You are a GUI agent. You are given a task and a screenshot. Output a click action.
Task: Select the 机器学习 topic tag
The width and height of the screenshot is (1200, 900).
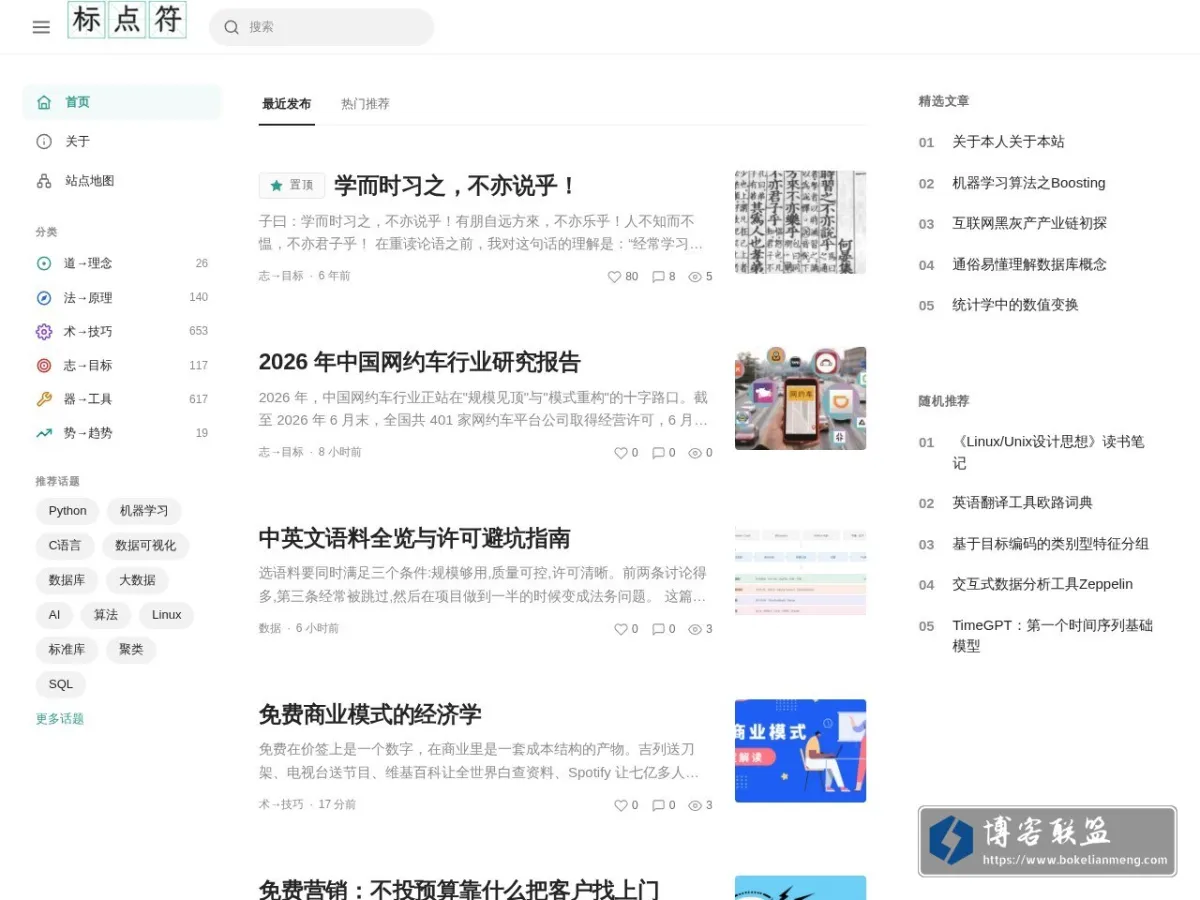pyautogui.click(x=144, y=511)
